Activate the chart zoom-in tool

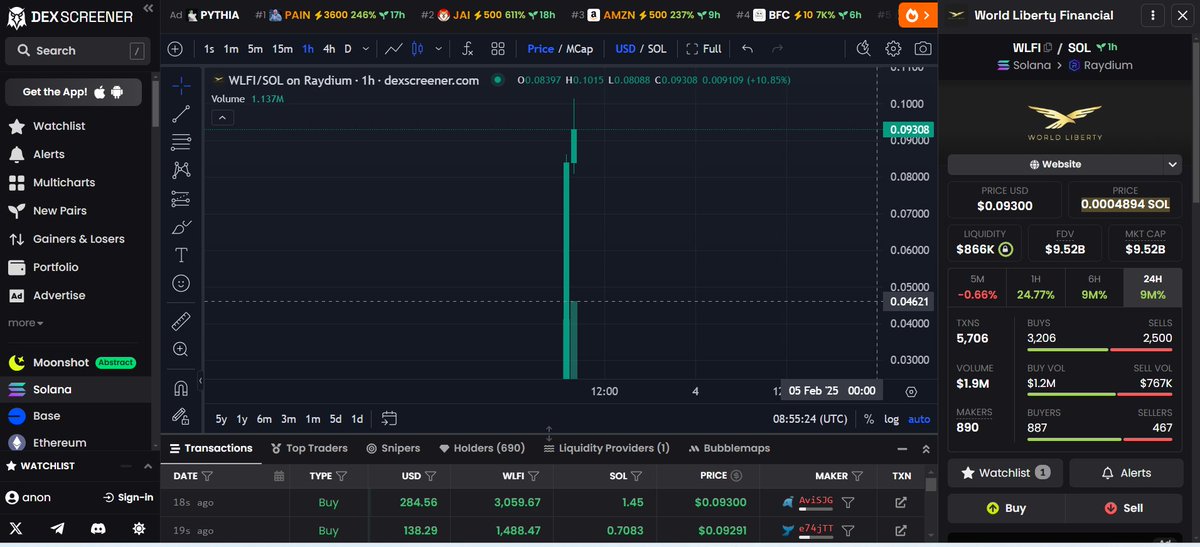click(181, 349)
